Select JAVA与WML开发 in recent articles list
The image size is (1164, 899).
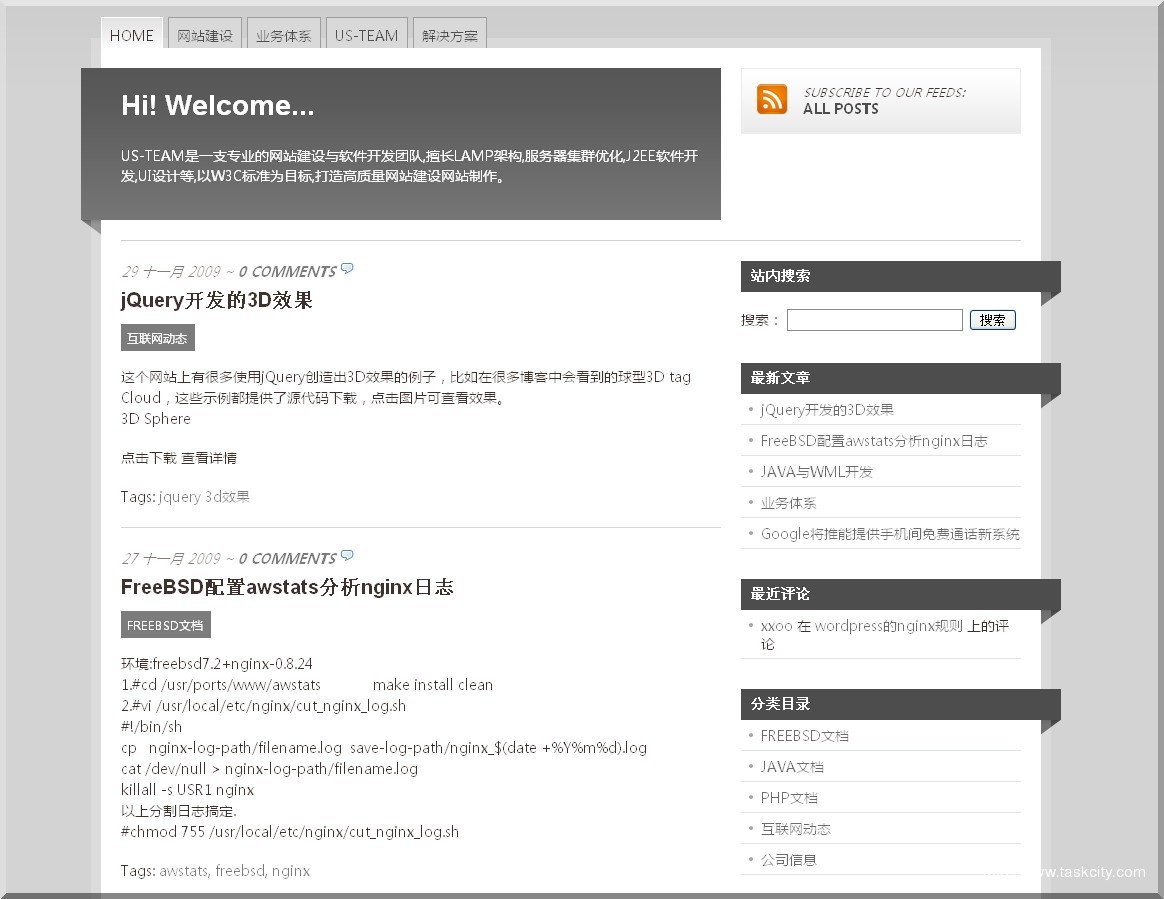point(816,472)
